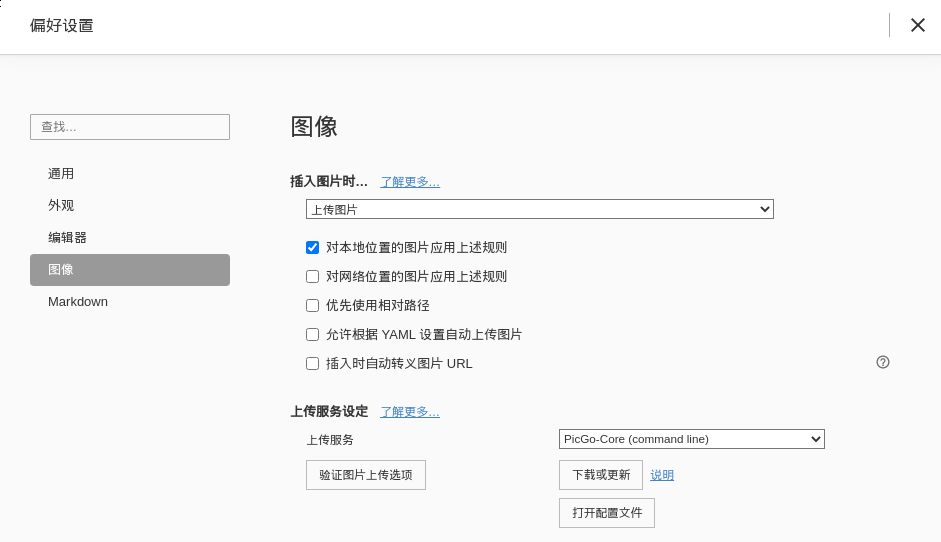Enable 插入时自动转义图片 URL option
This screenshot has width=941, height=542.
[313, 363]
